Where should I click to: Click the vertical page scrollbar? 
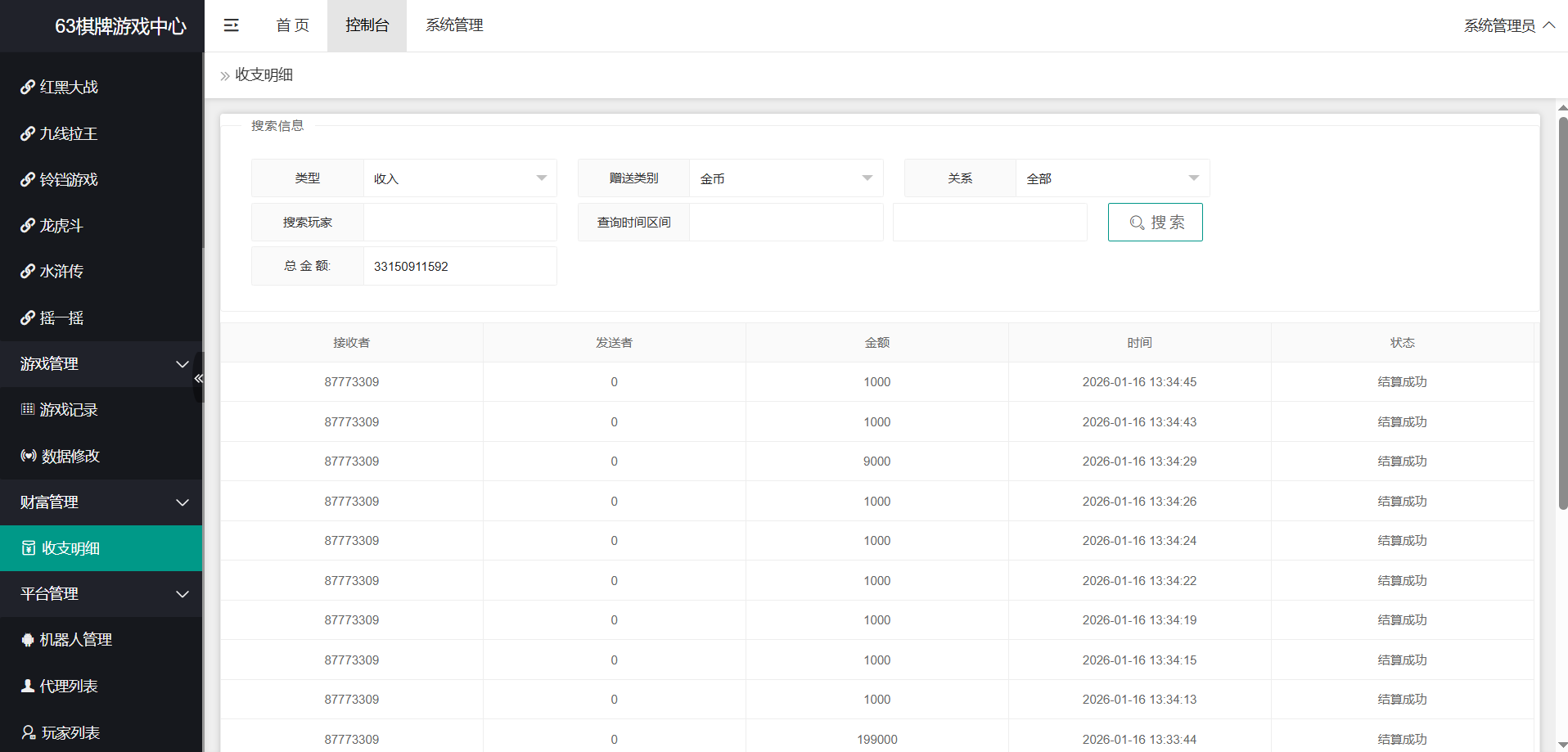pos(1562,313)
